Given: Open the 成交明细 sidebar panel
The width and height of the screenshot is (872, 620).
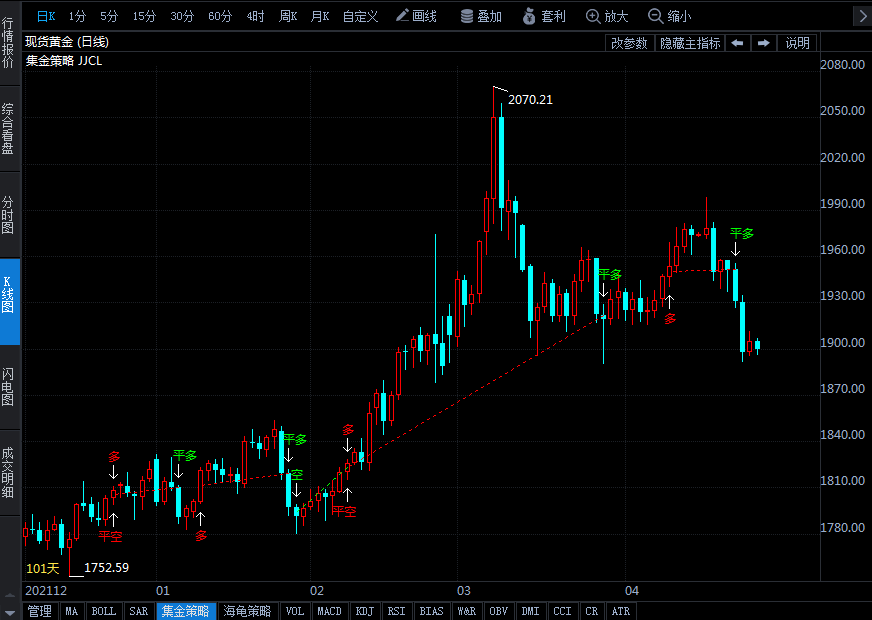Looking at the screenshot, I should pyautogui.click(x=8, y=473).
